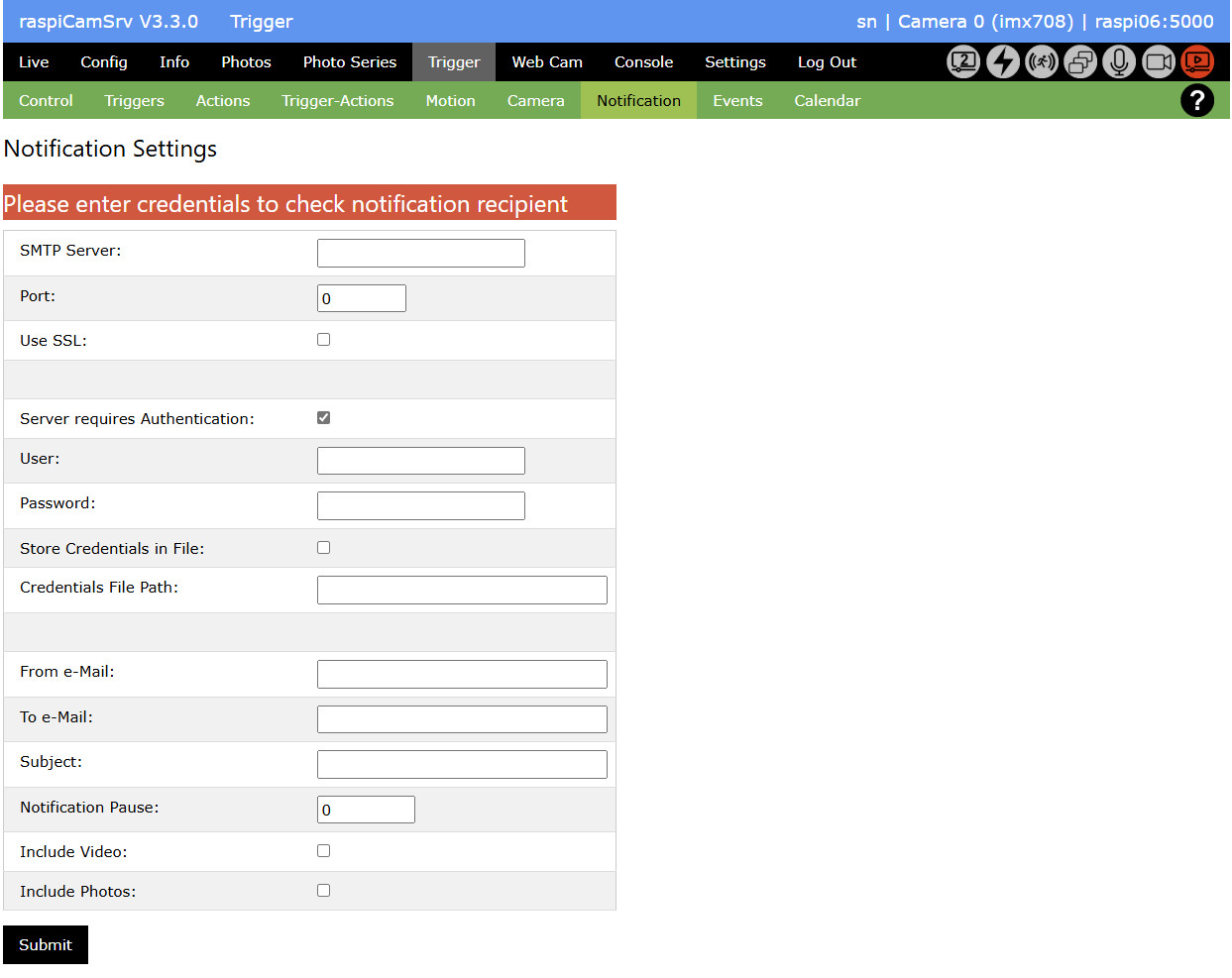This screenshot has width=1232, height=978.
Task: Check the Include Photos option
Action: pyautogui.click(x=323, y=891)
